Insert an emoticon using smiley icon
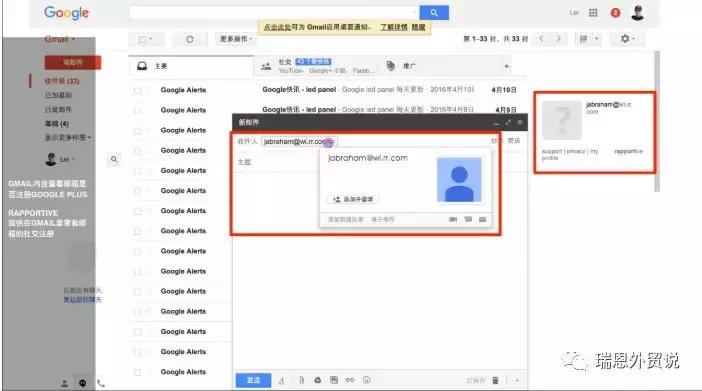Screen dimensions: 702x391 tap(367, 380)
